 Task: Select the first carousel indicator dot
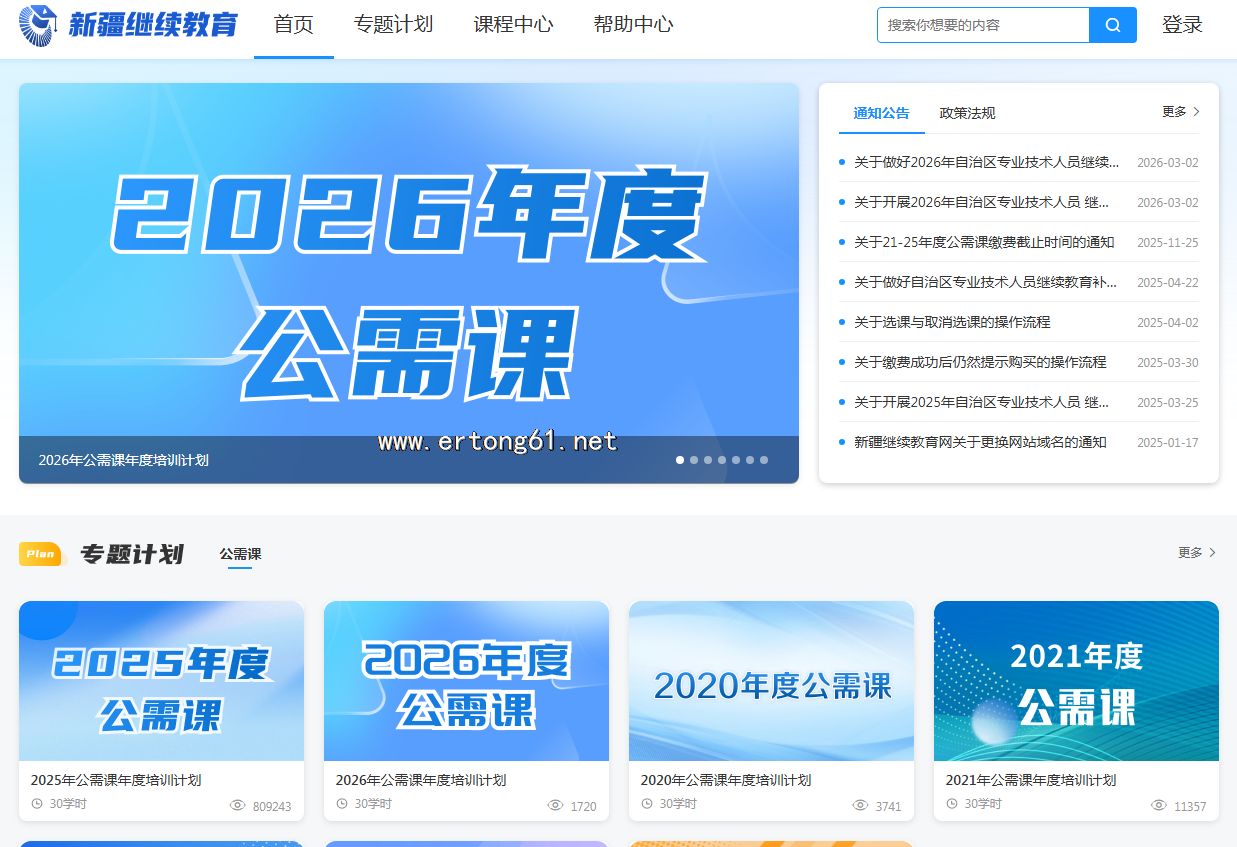[680, 460]
